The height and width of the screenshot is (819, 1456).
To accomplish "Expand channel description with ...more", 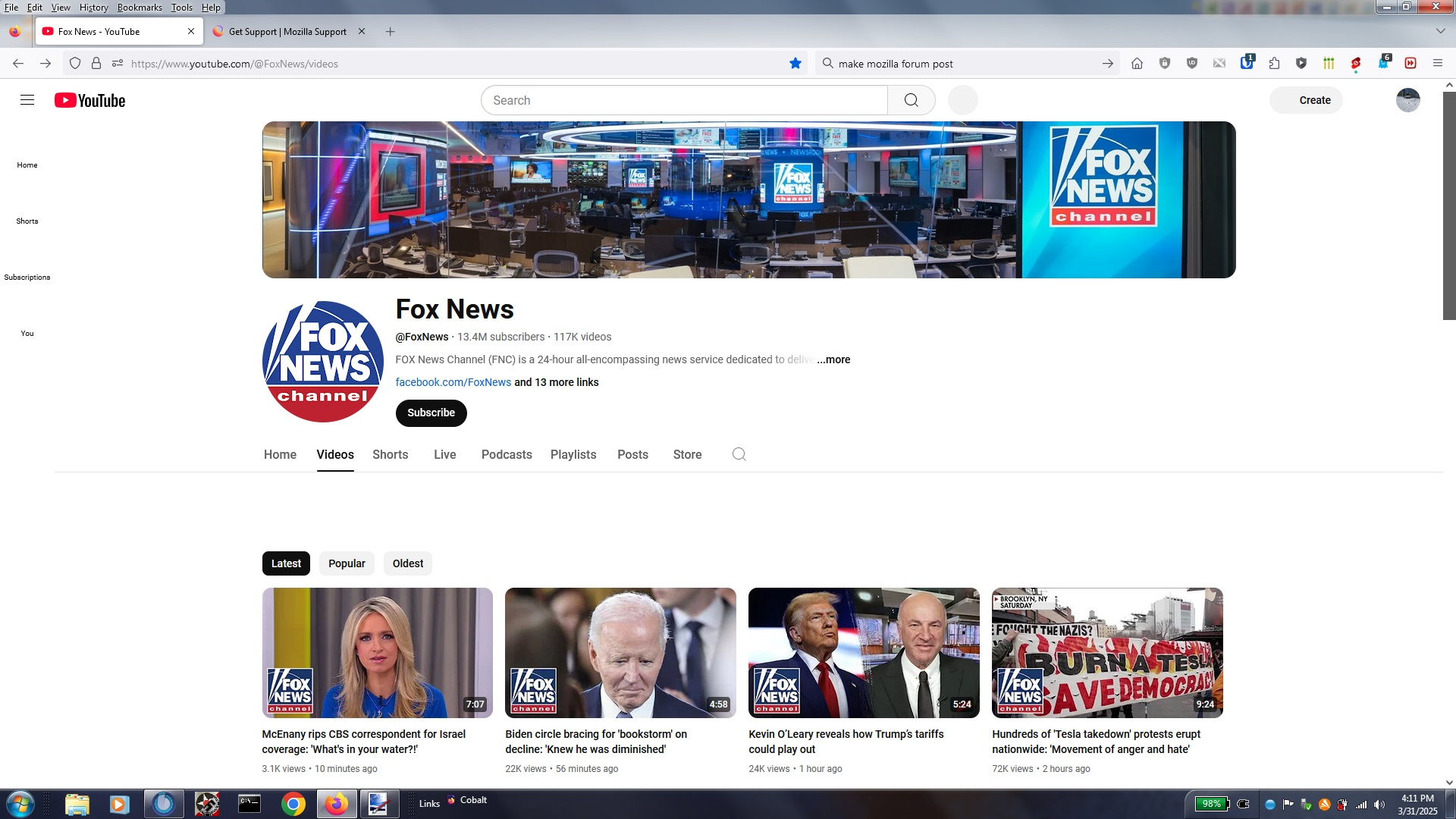I will point(833,359).
